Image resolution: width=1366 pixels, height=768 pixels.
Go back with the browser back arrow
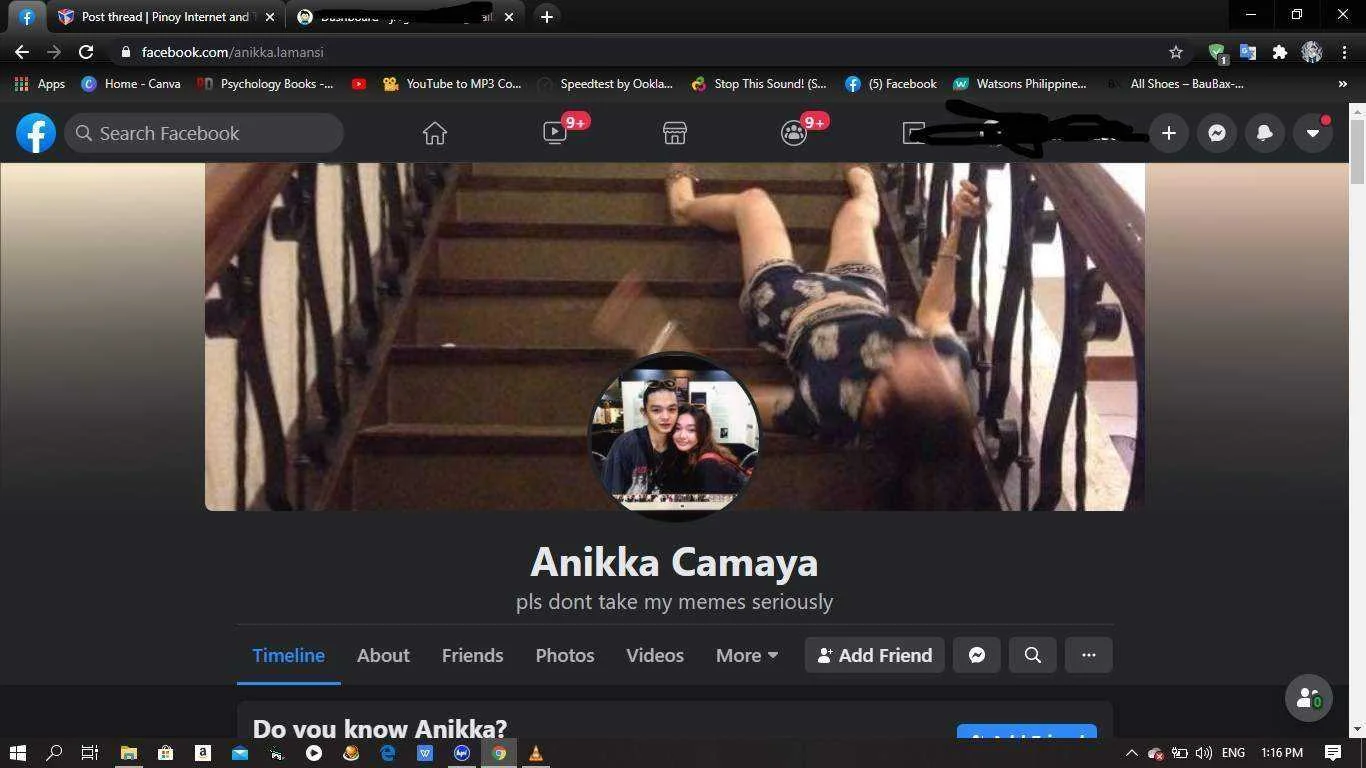(22, 52)
